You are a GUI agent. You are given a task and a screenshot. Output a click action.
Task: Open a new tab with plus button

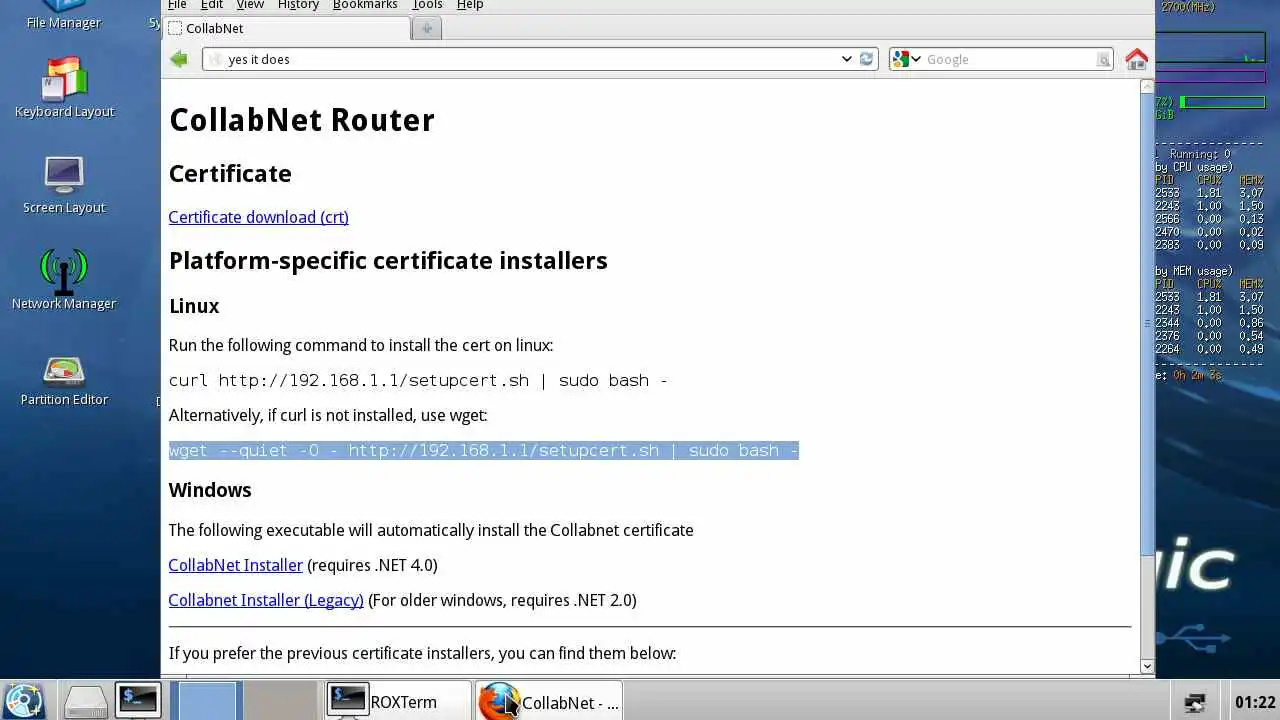[x=427, y=28]
